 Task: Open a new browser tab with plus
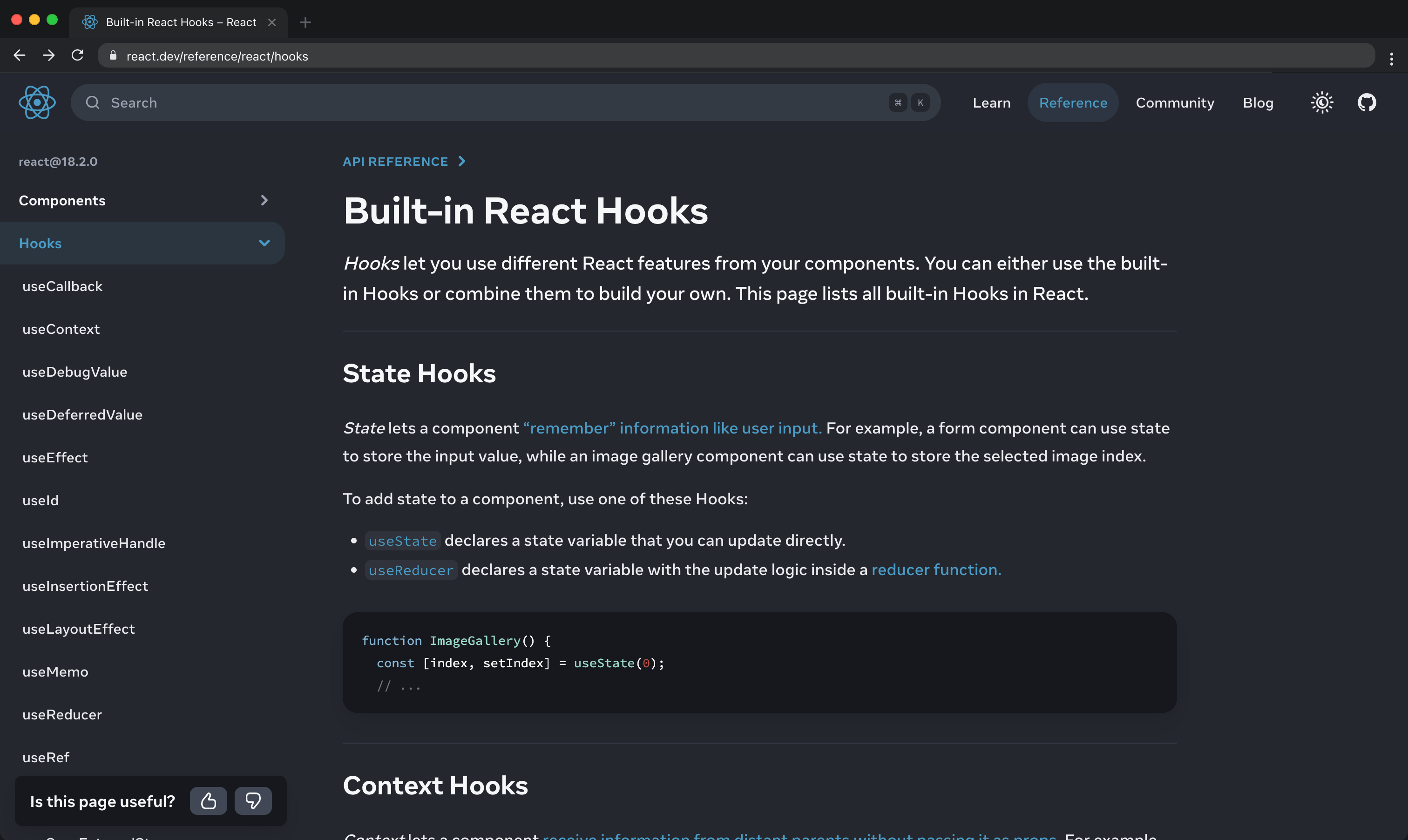(x=305, y=22)
